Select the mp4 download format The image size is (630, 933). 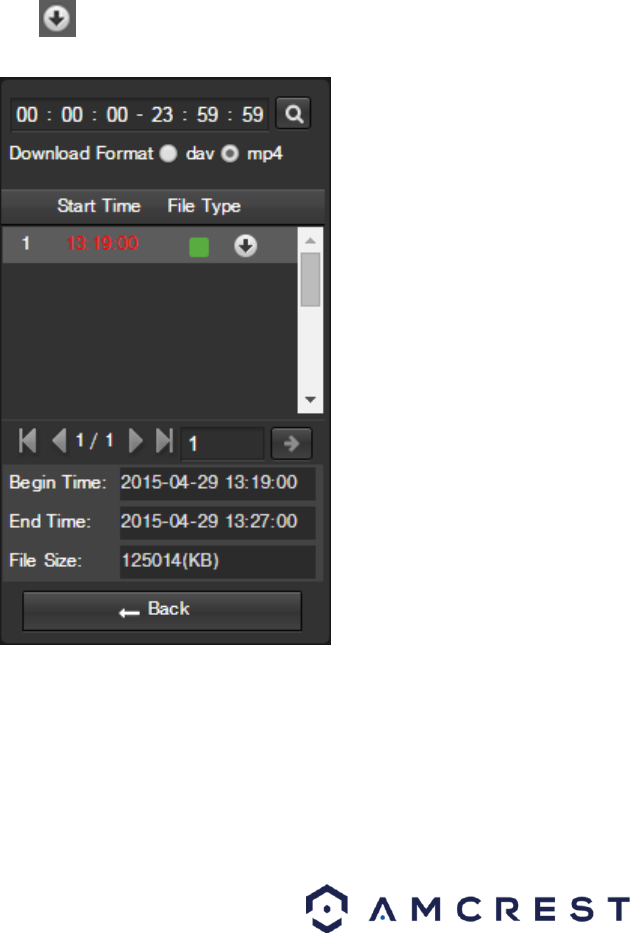click(230, 154)
